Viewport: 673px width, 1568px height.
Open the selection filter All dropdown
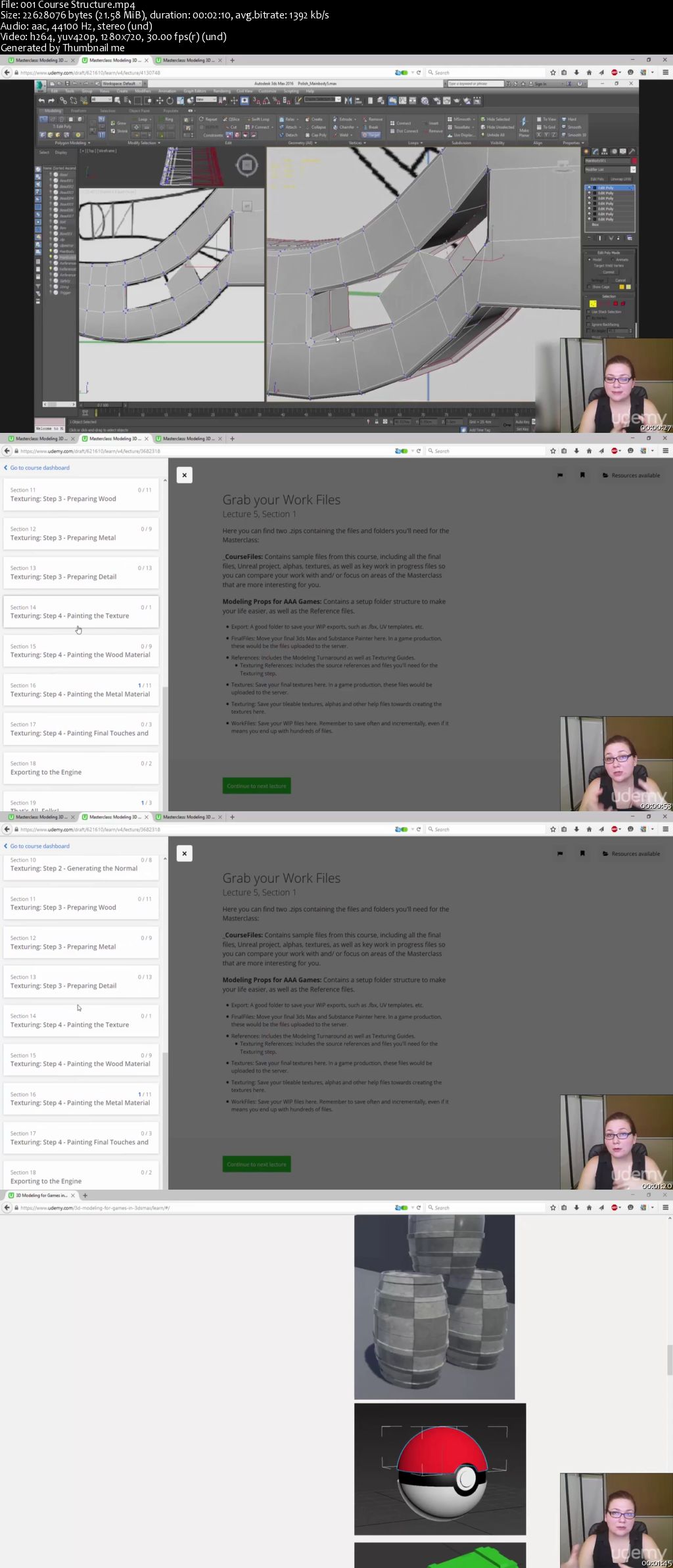pos(102,100)
